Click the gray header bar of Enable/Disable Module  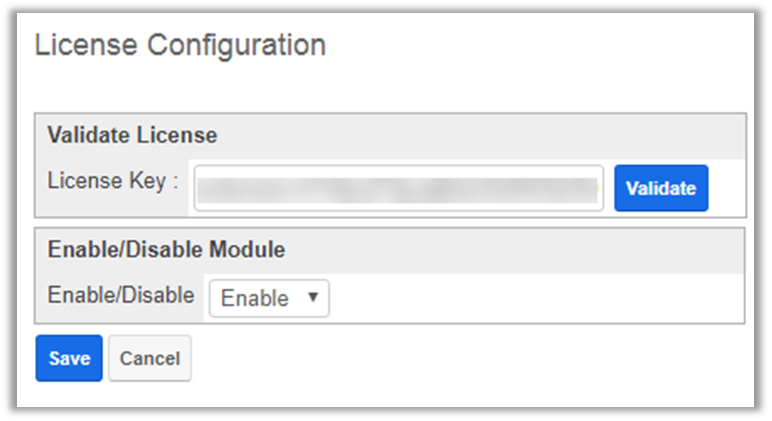click(520, 250)
